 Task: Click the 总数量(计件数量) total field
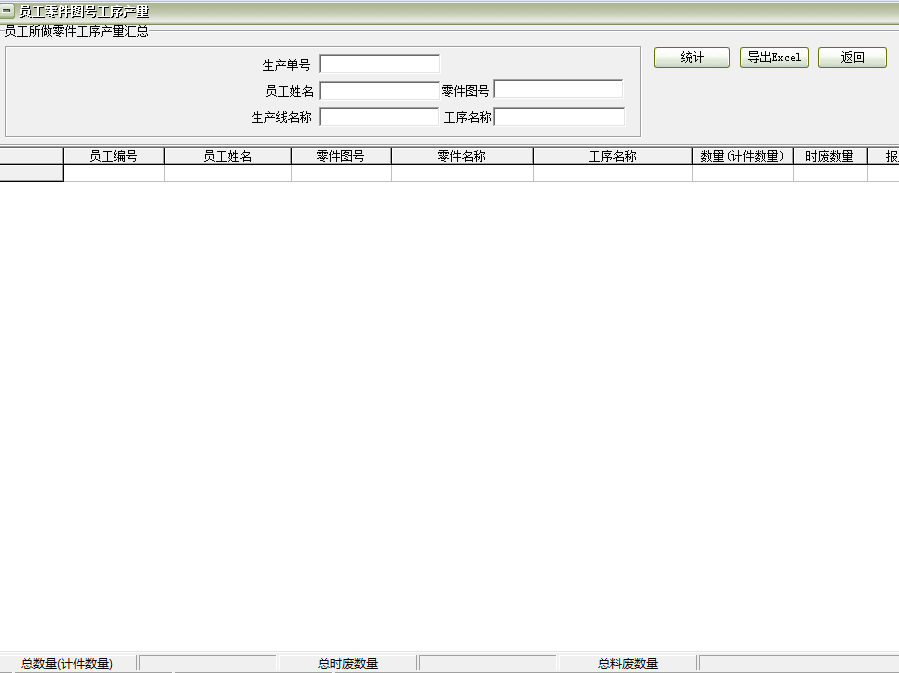coord(207,661)
